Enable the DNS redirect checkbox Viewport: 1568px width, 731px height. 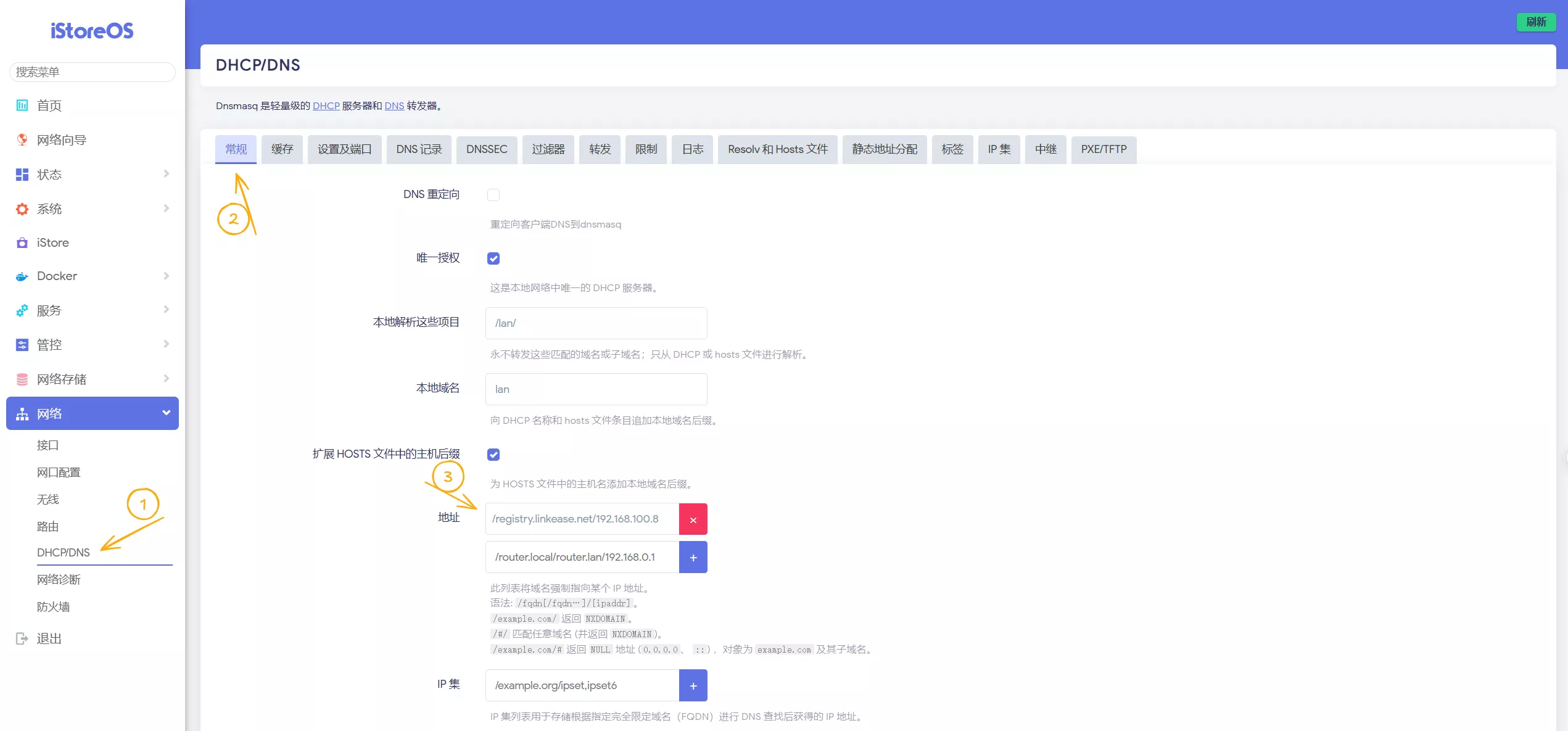(x=493, y=195)
